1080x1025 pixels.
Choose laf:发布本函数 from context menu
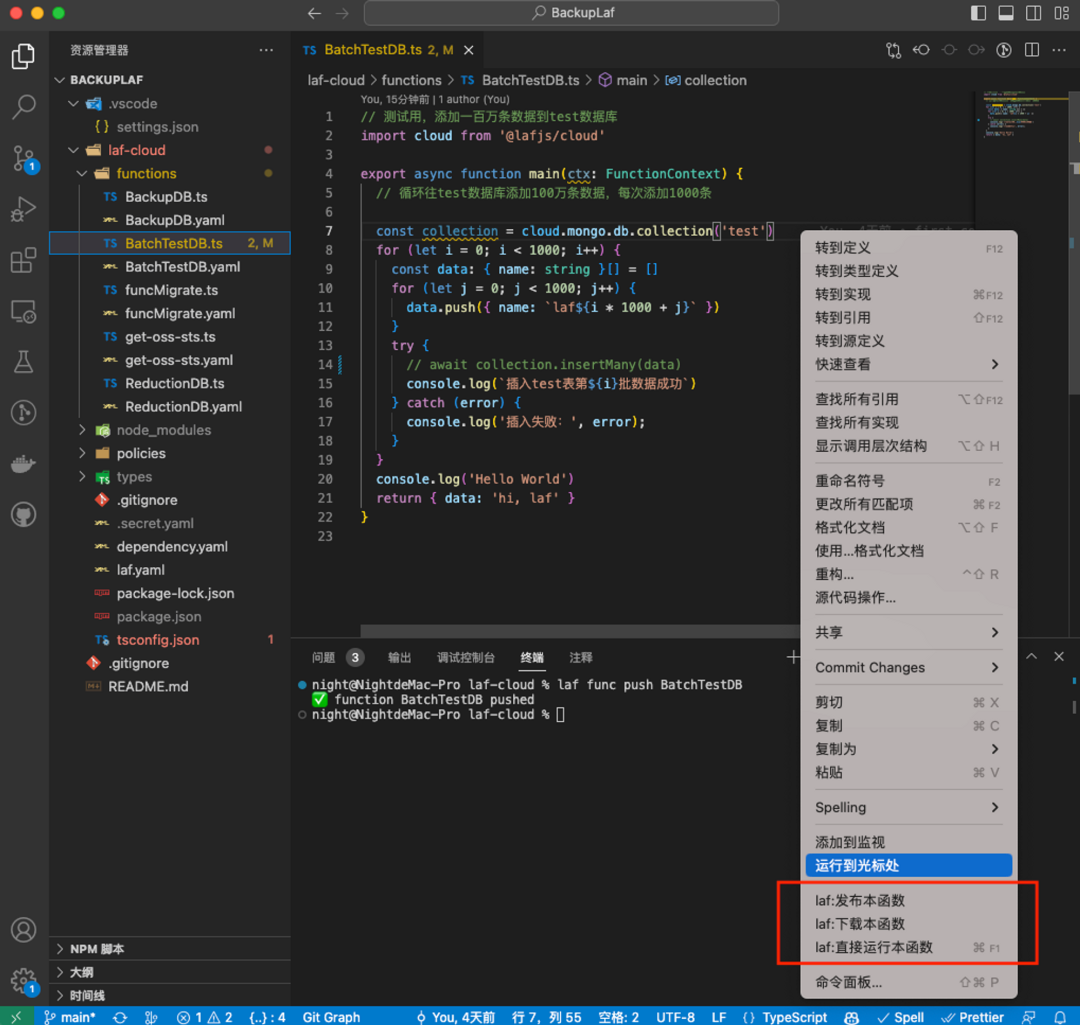pos(908,900)
